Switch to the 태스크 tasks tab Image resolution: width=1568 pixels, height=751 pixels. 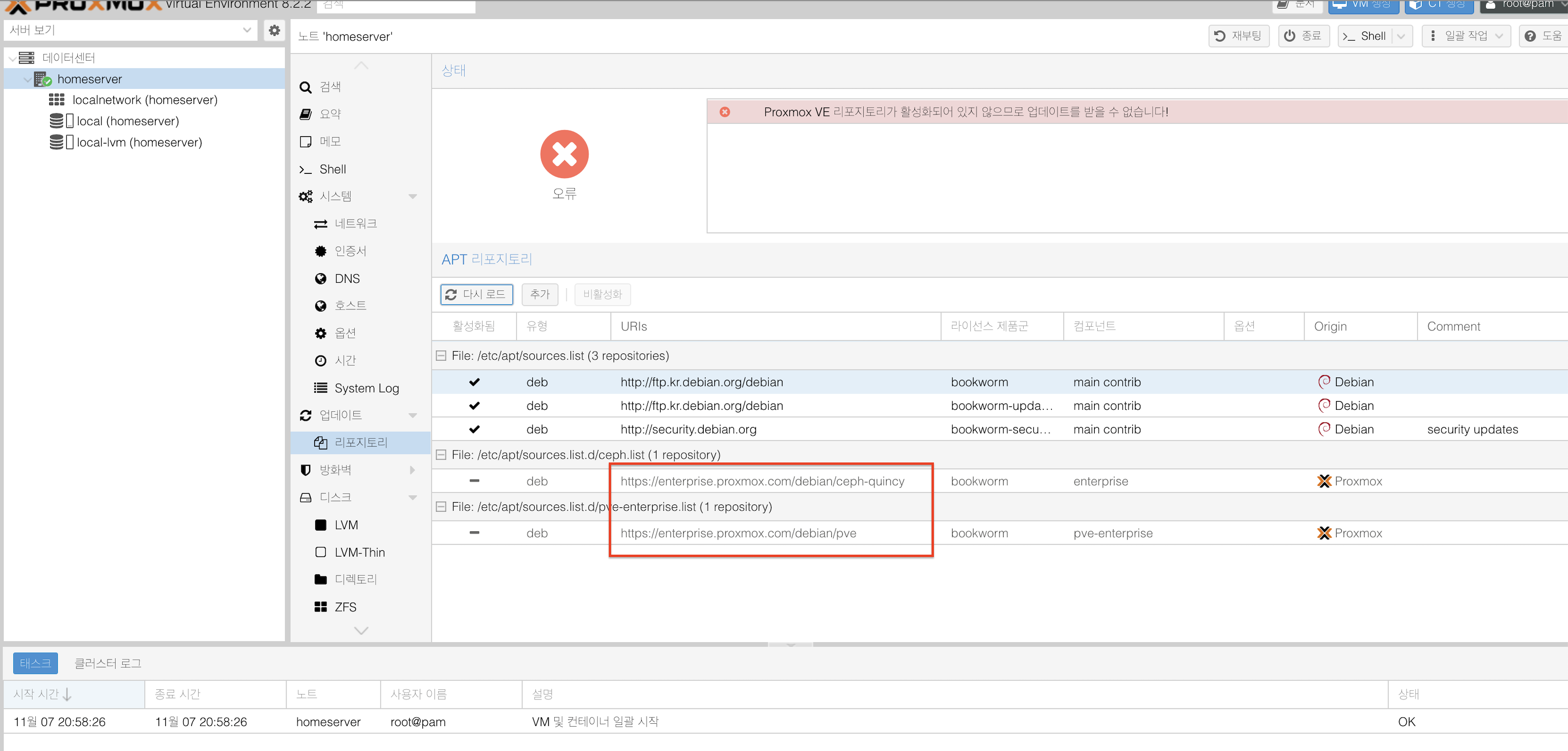35,663
